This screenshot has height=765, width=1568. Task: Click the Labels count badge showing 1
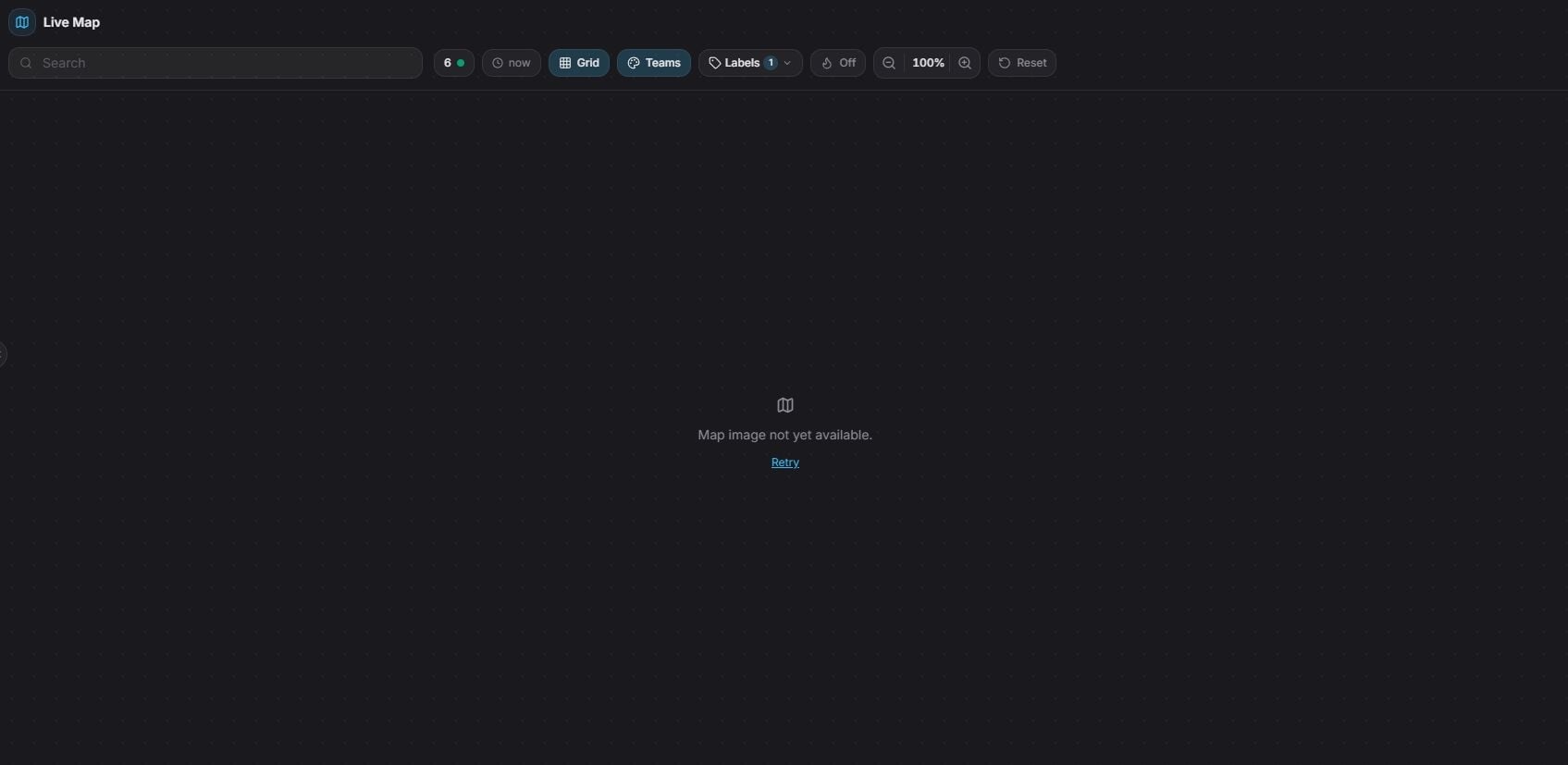(x=771, y=63)
